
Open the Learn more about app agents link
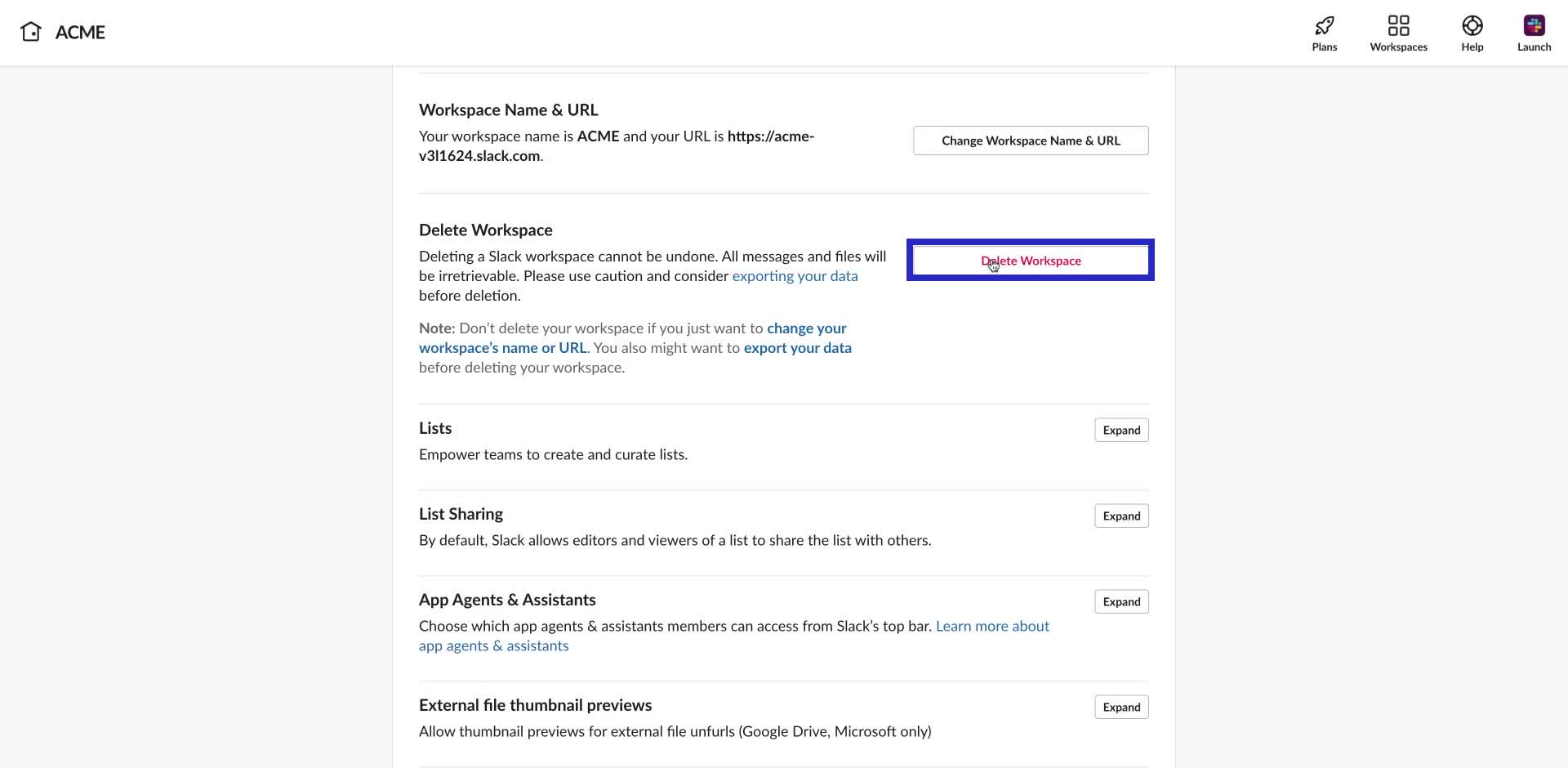[x=991, y=626]
